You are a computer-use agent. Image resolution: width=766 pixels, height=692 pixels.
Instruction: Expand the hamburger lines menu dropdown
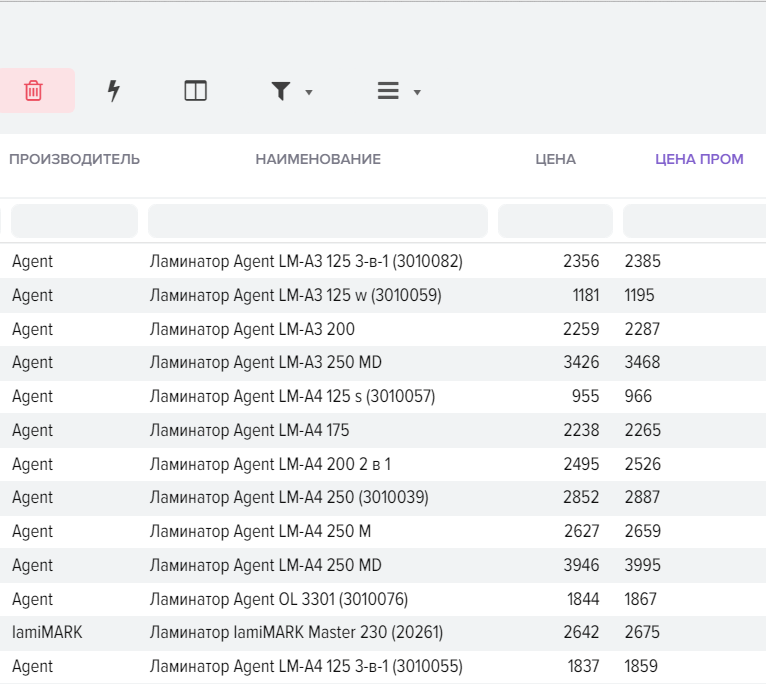tap(399, 92)
